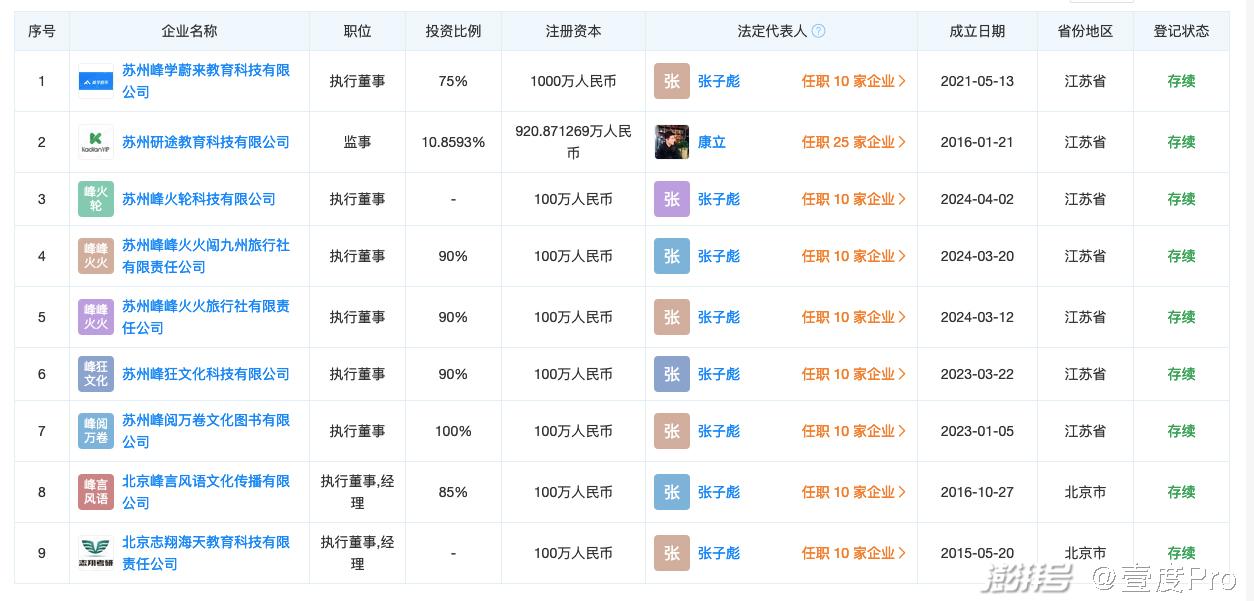Open 北京峰言风语文化传播有限公司 link

click(206, 492)
